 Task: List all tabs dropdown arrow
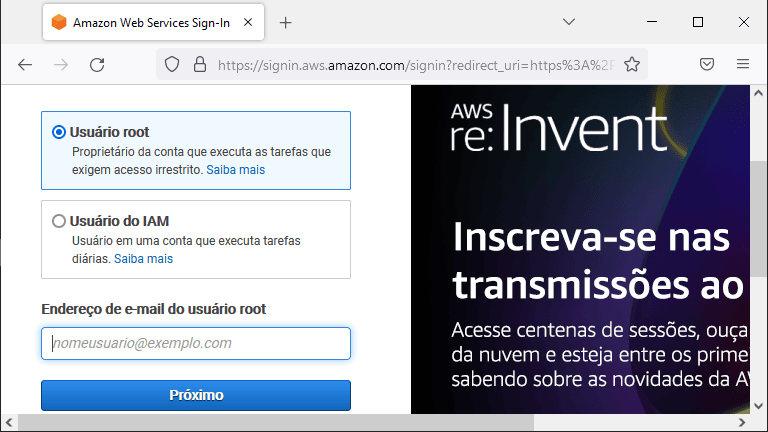569,22
